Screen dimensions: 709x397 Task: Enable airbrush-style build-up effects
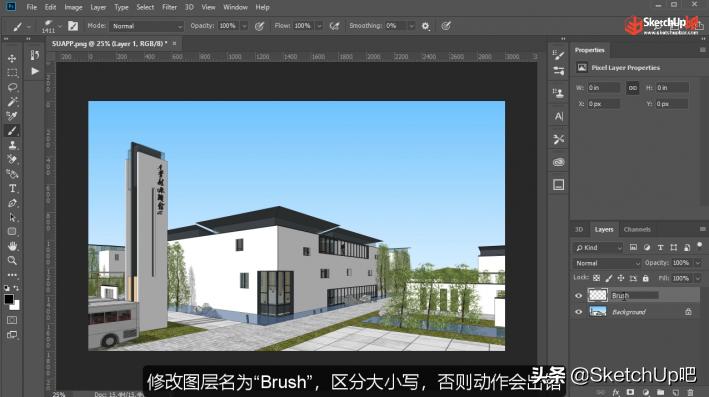coord(335,26)
